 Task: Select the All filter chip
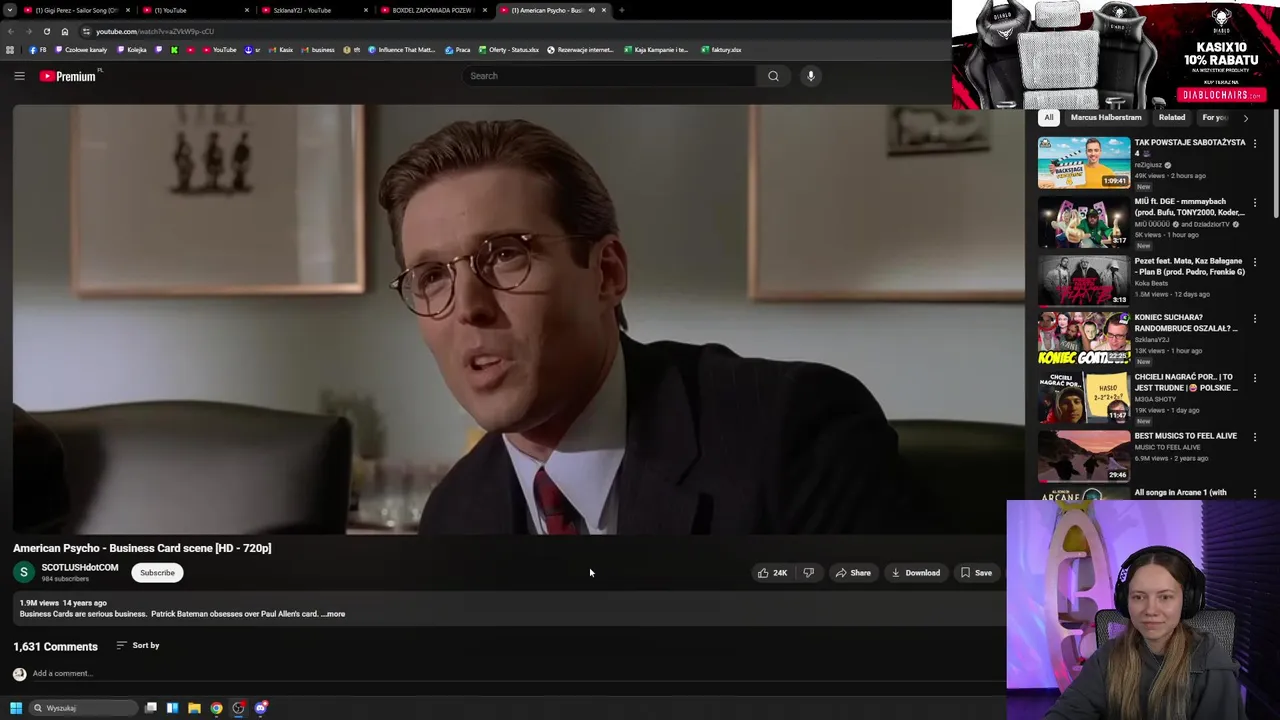pos(1049,117)
